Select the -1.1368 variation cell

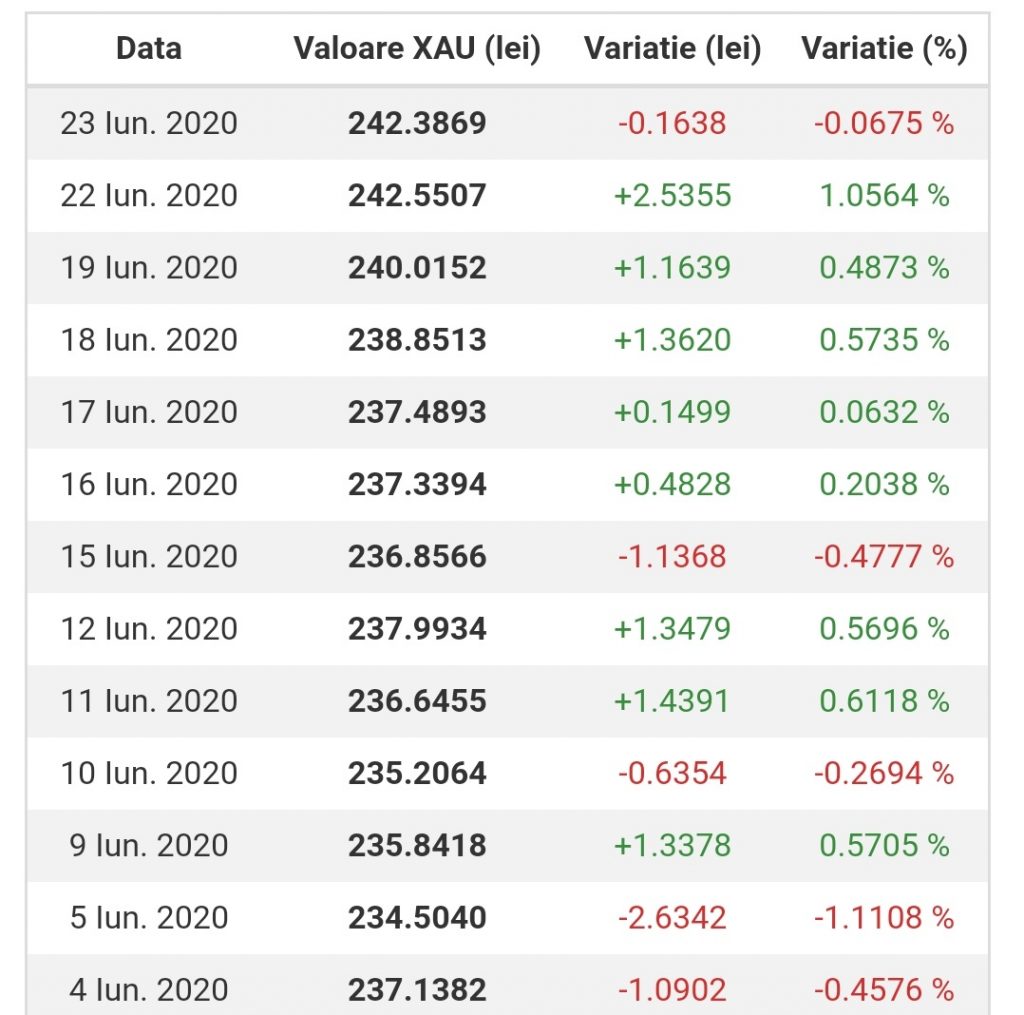pos(672,557)
